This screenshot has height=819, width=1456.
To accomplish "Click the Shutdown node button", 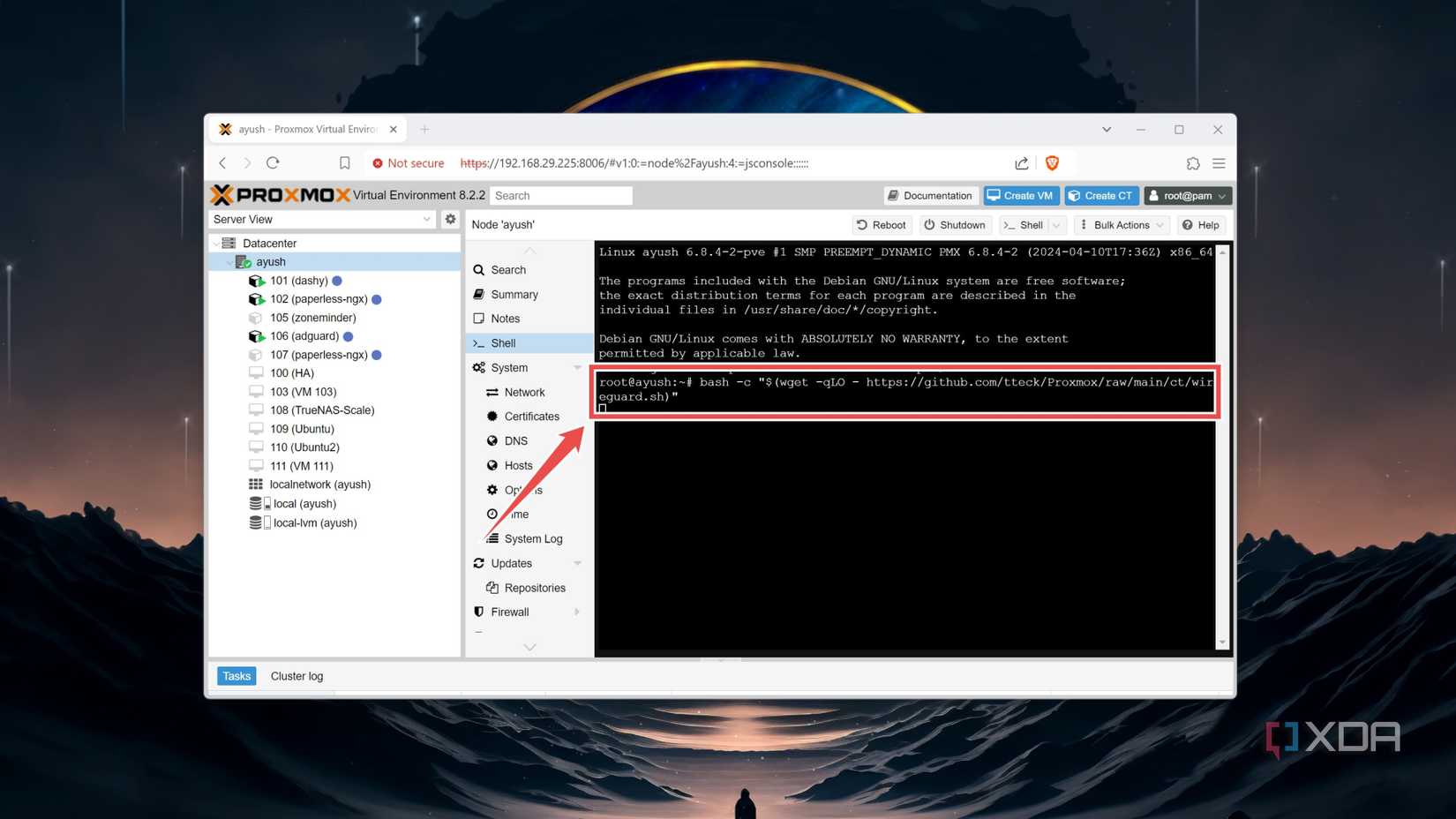I will (x=955, y=225).
